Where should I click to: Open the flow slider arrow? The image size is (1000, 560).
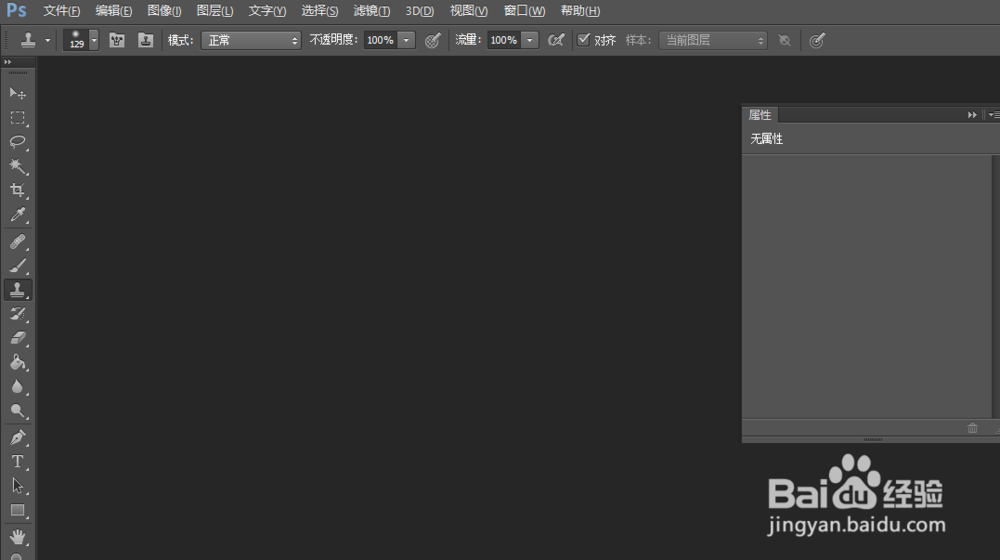pos(529,40)
